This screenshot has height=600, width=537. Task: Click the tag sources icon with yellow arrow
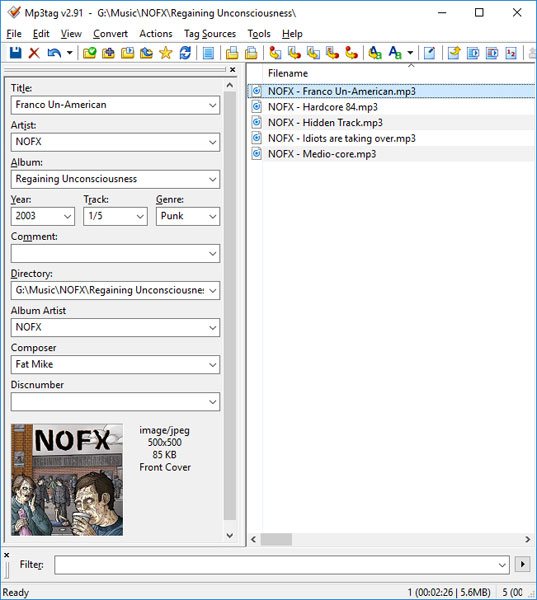point(454,53)
